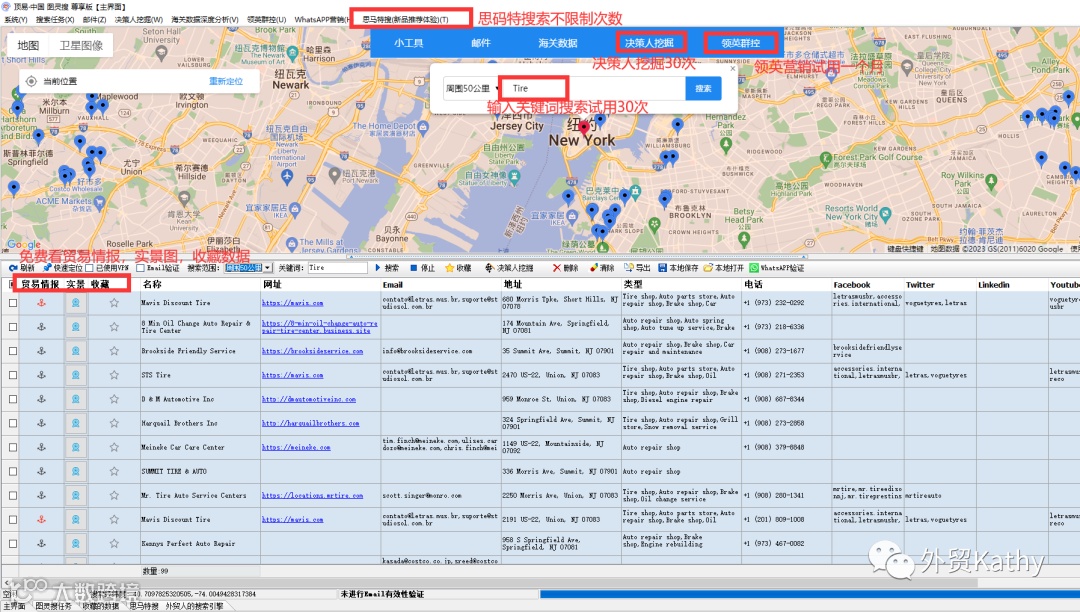Check row box for STS Tire
Viewport: 1080px width, 612px height.
(x=12, y=375)
